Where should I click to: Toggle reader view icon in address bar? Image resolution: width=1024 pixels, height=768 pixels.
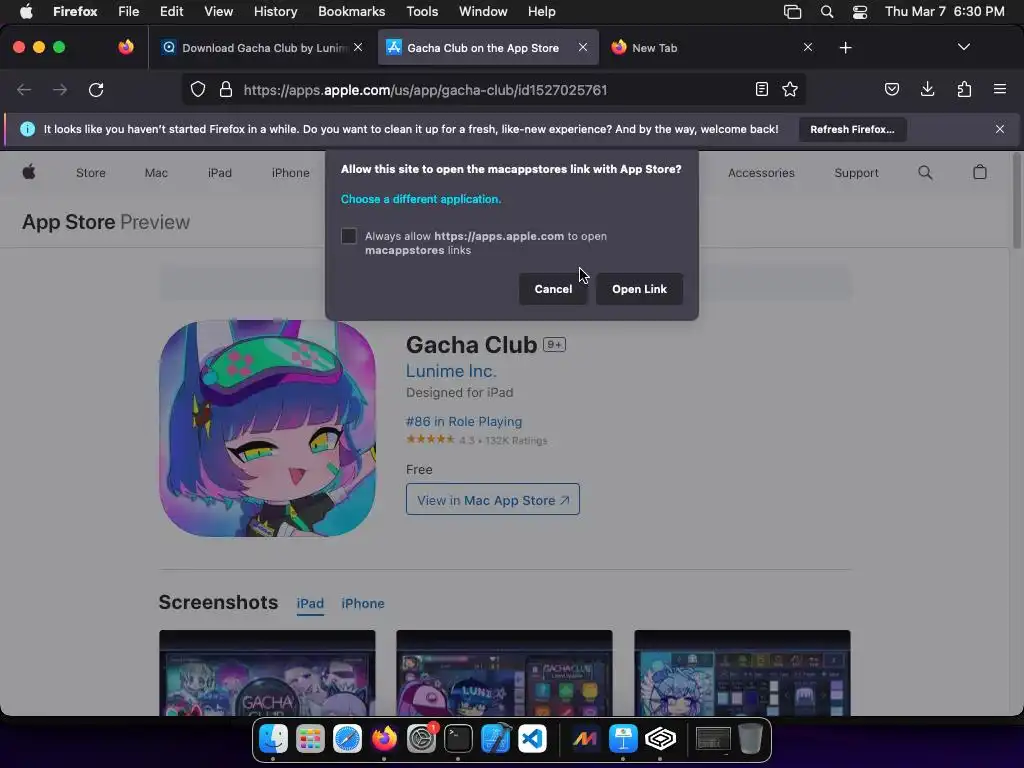(x=761, y=89)
